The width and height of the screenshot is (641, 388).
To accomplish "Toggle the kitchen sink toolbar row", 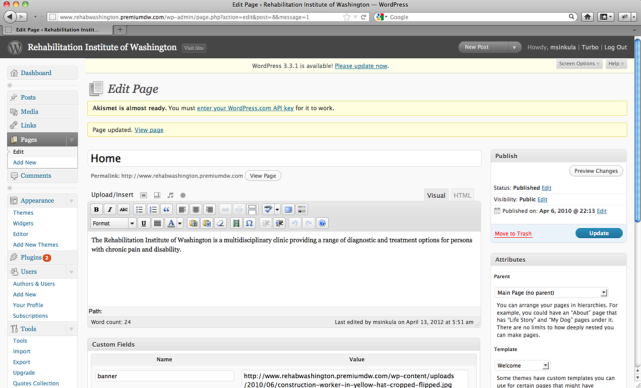I will coord(302,209).
